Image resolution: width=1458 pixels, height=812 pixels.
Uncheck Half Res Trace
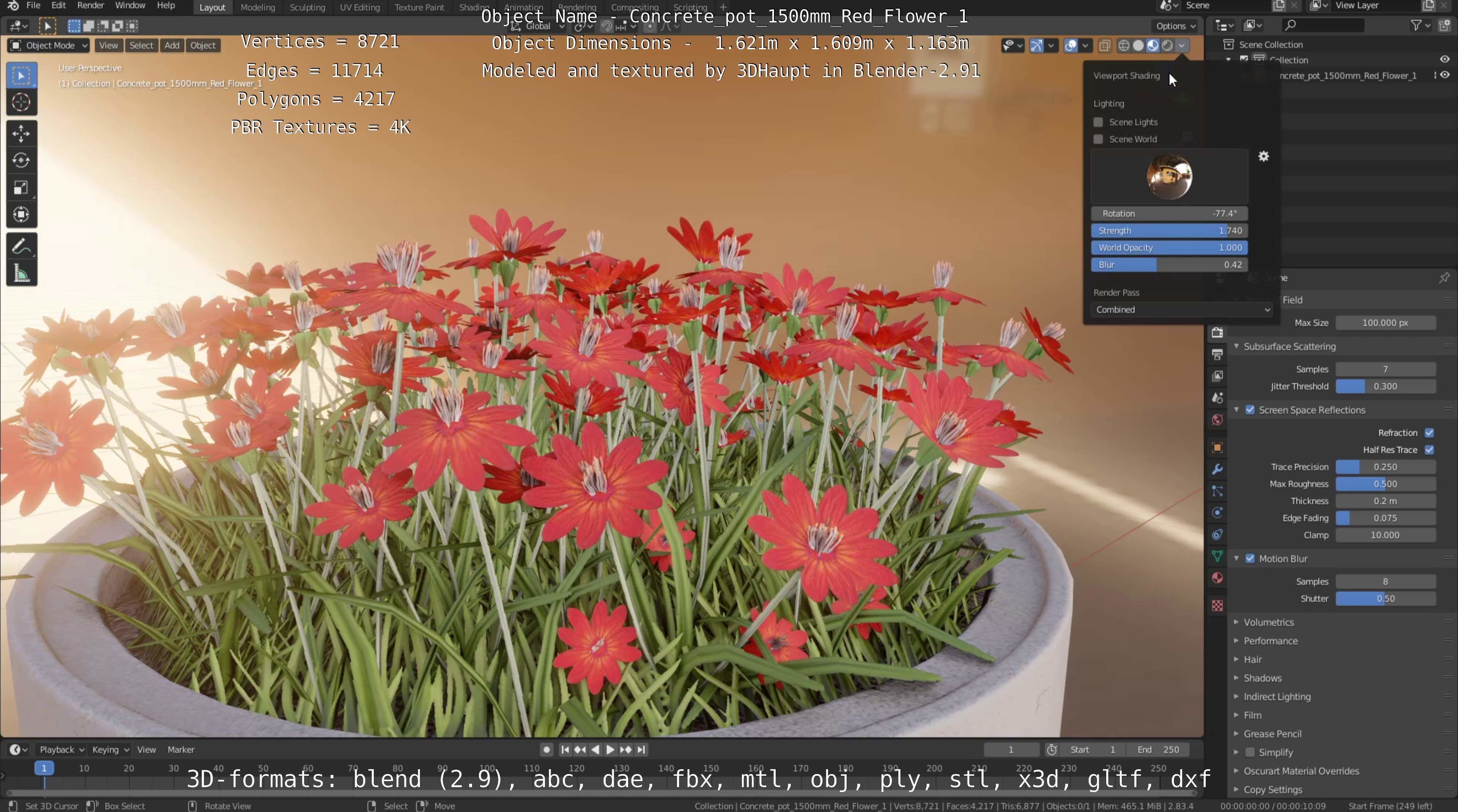coord(1430,450)
